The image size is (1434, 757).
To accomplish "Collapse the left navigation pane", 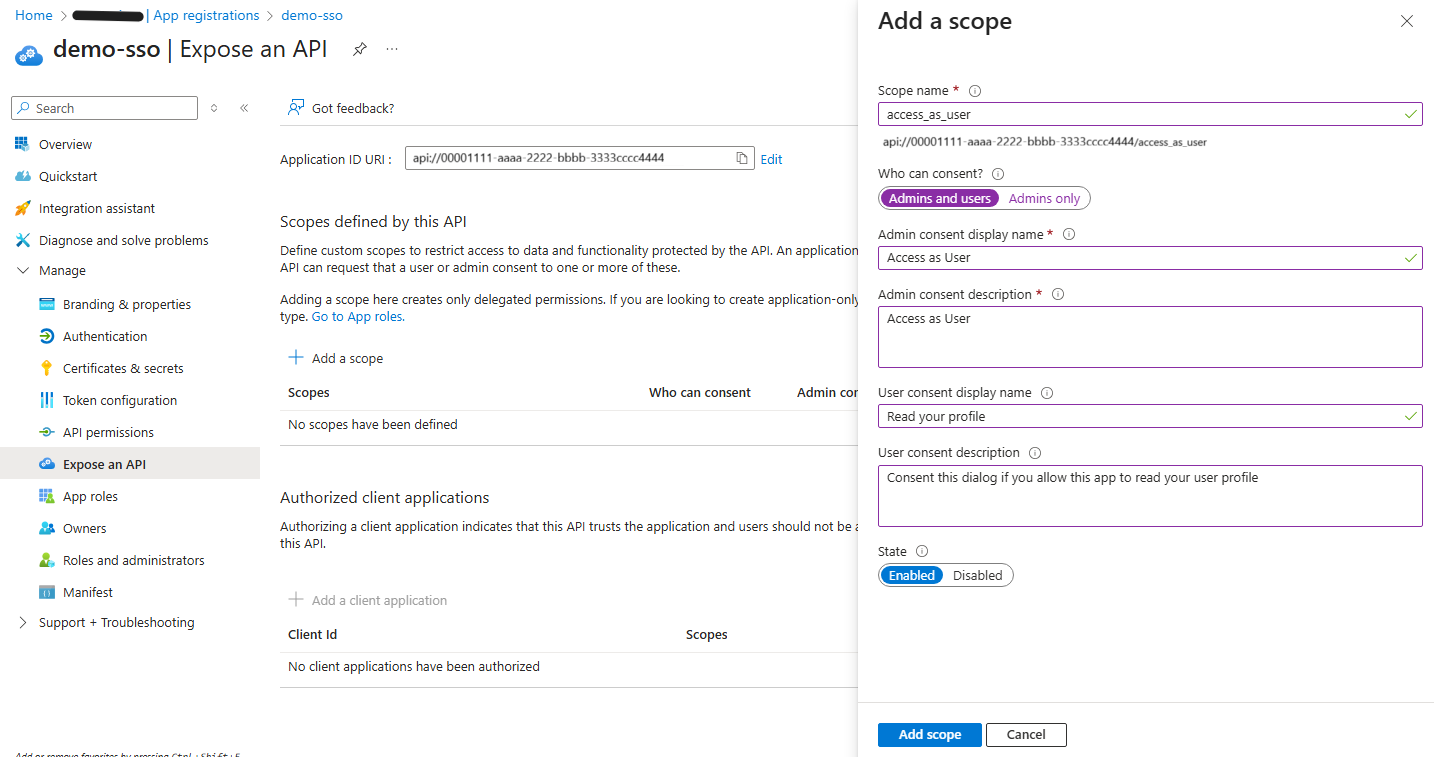I will click(244, 107).
